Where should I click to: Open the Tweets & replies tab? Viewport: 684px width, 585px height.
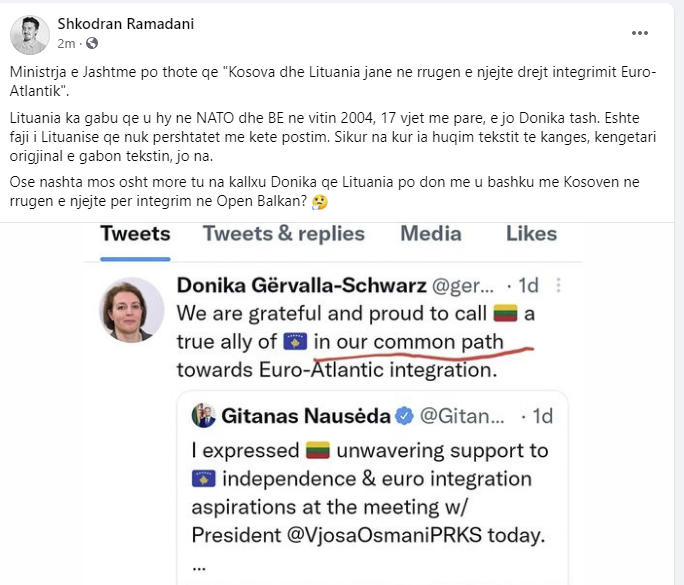285,233
